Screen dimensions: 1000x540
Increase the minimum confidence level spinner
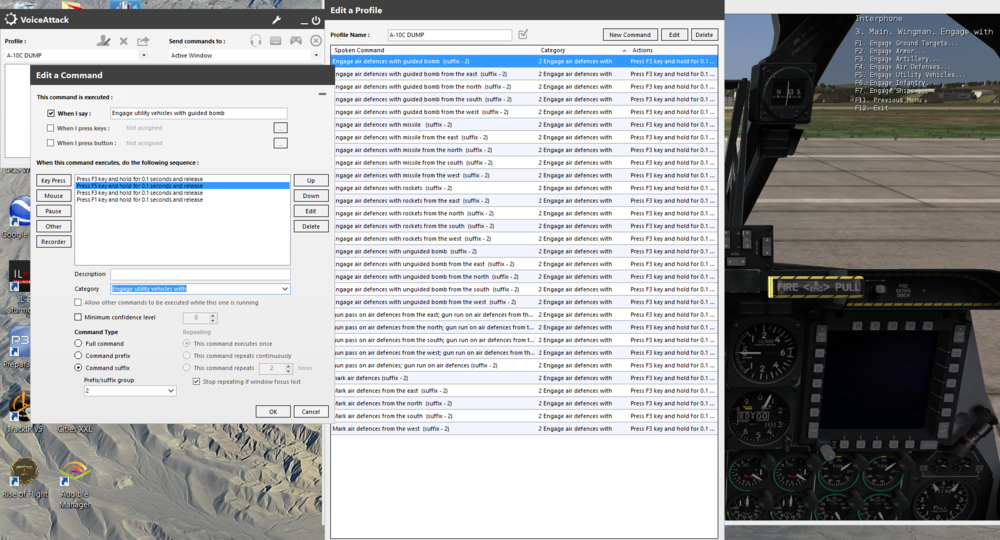[213, 315]
